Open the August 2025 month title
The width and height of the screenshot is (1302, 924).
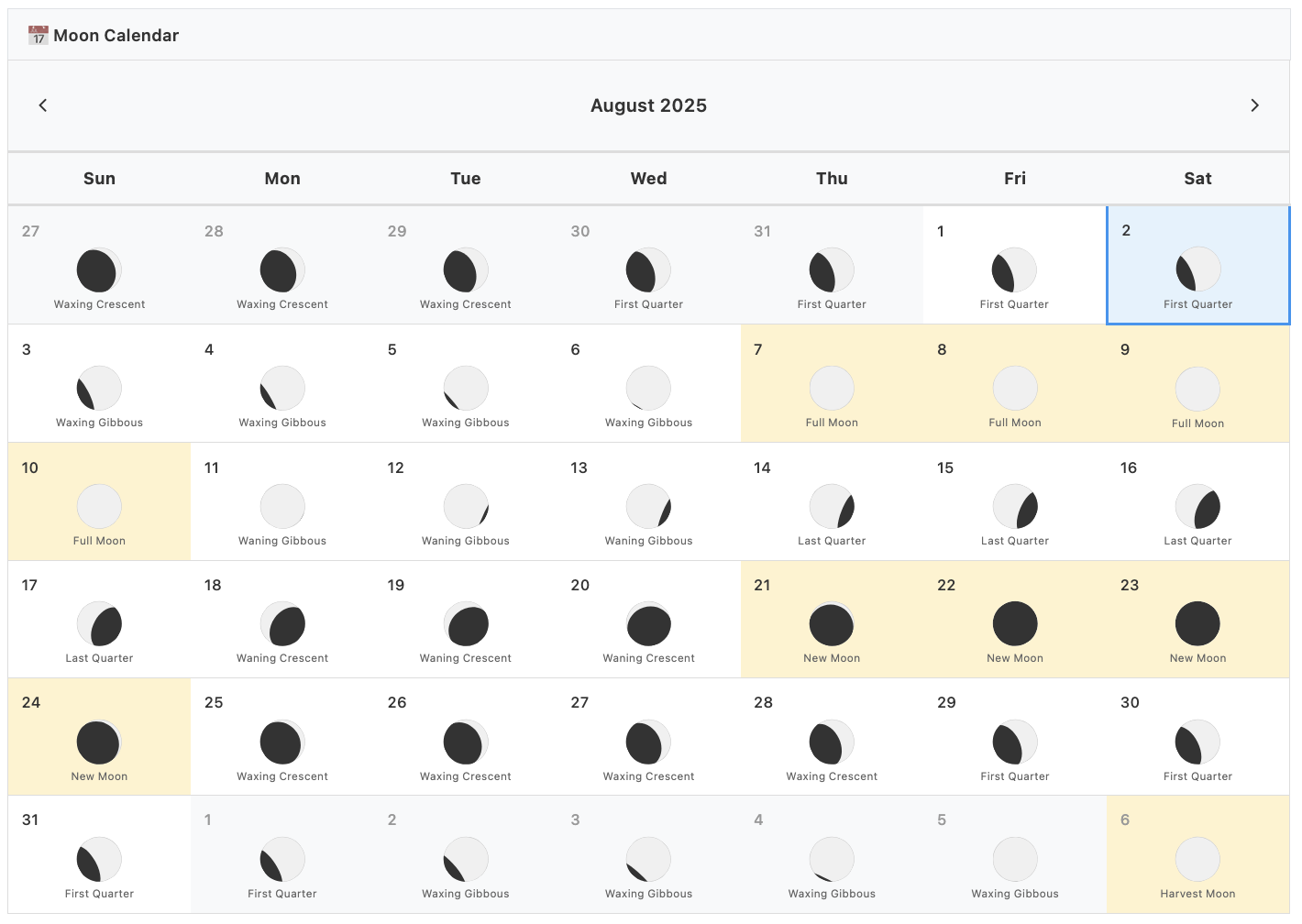648,104
